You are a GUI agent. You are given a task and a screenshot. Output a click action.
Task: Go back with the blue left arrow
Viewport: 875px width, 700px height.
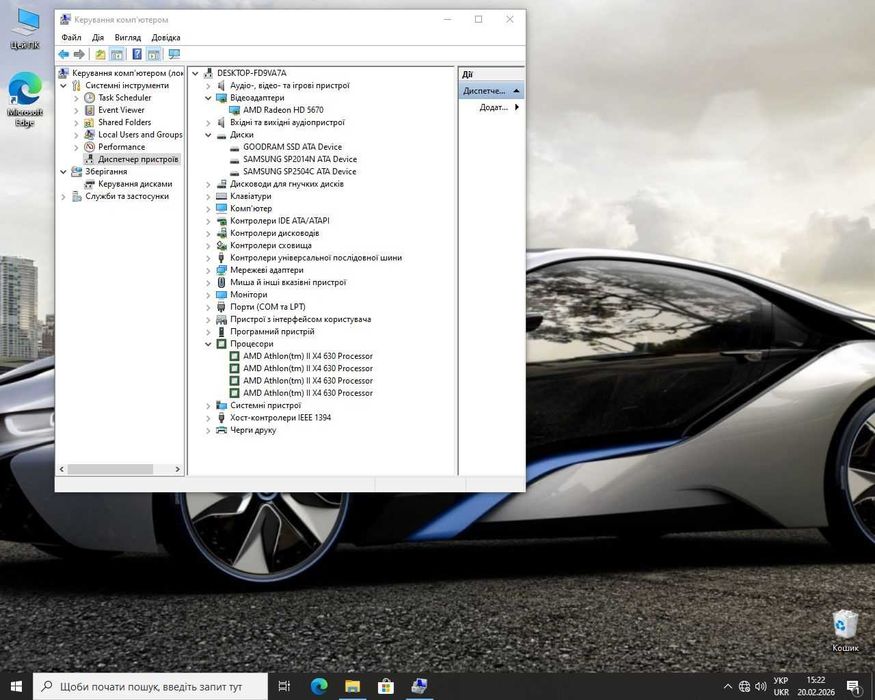pyautogui.click(x=64, y=54)
